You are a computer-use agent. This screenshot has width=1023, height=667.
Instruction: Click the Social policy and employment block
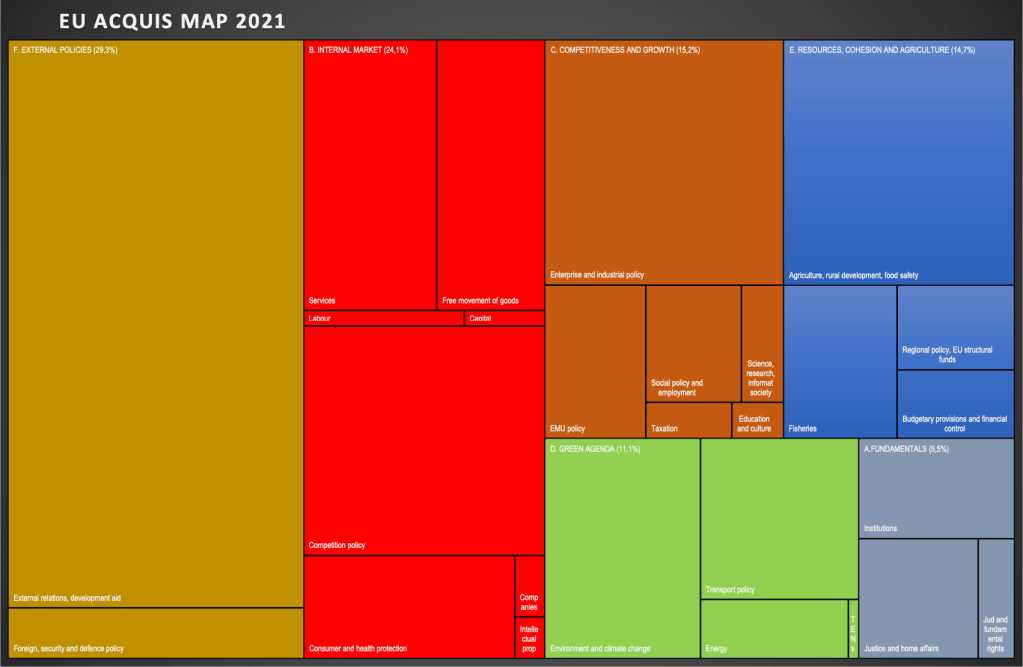(x=692, y=343)
